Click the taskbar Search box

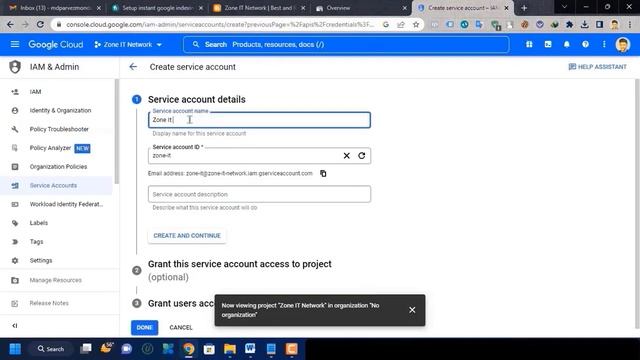click(x=51, y=349)
